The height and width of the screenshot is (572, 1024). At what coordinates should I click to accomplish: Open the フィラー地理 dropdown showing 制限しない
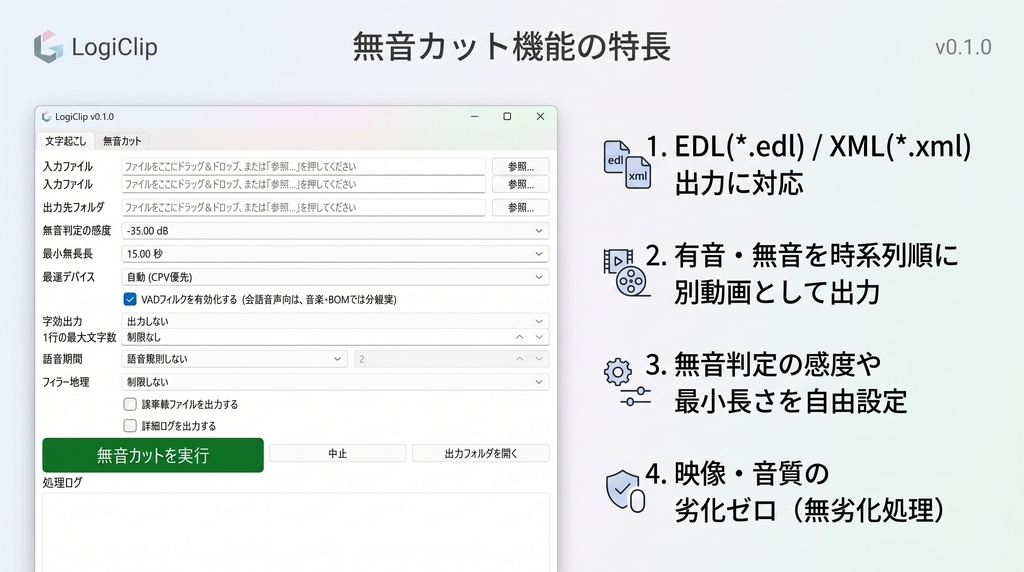tap(335, 382)
